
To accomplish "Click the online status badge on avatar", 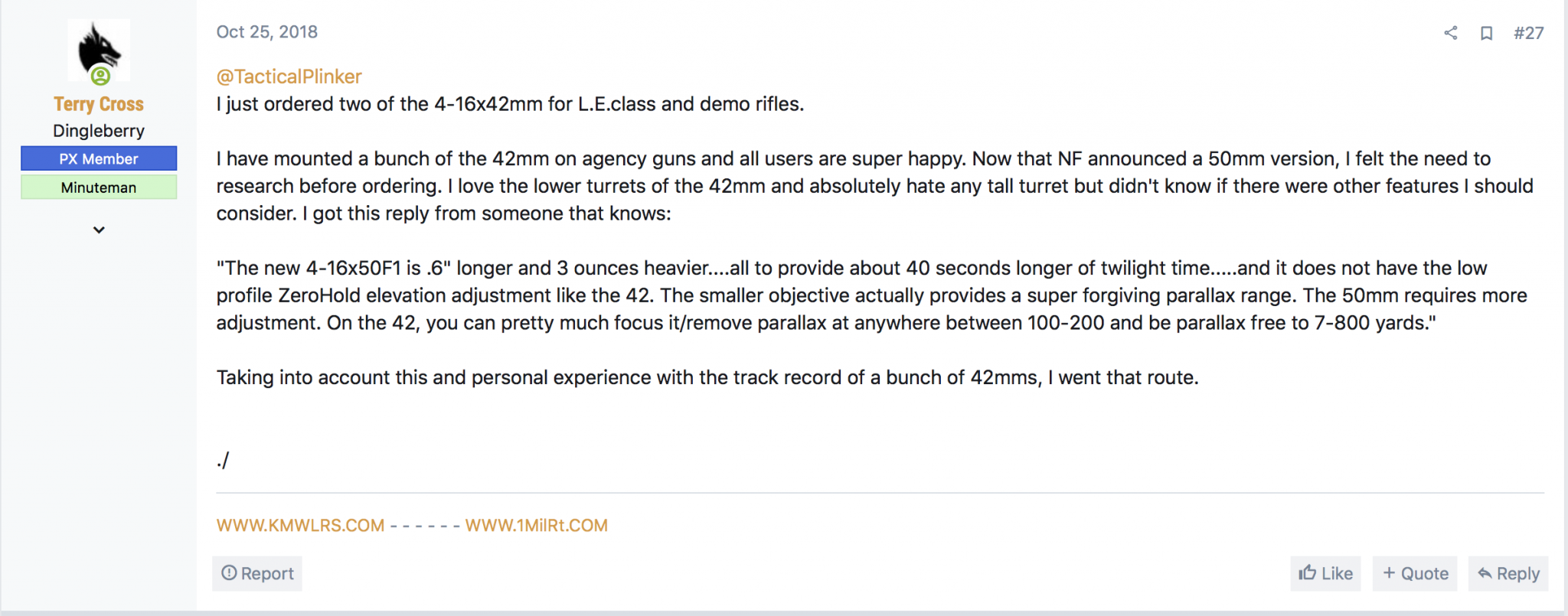I will coord(100,76).
